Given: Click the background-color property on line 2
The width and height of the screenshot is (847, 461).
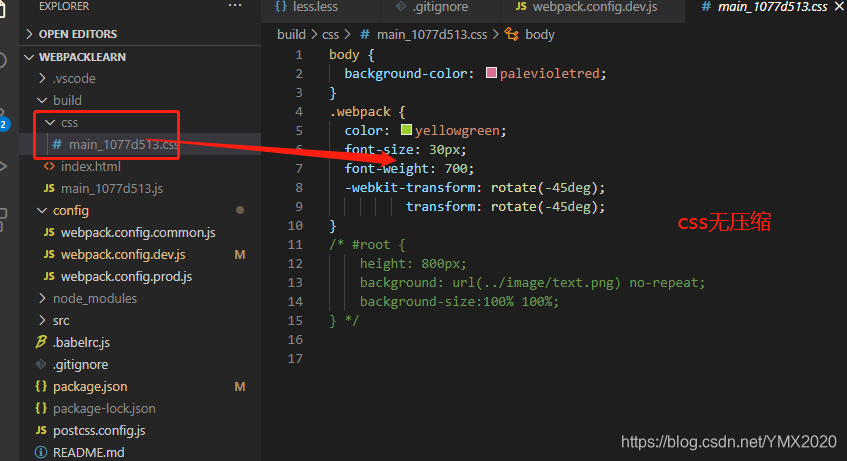Looking at the screenshot, I should click(406, 74).
